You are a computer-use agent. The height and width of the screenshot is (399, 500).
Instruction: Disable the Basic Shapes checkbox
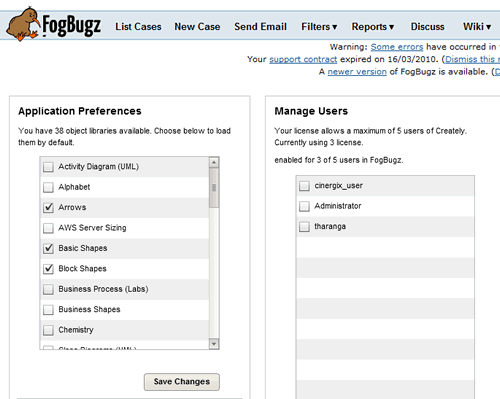pos(48,248)
